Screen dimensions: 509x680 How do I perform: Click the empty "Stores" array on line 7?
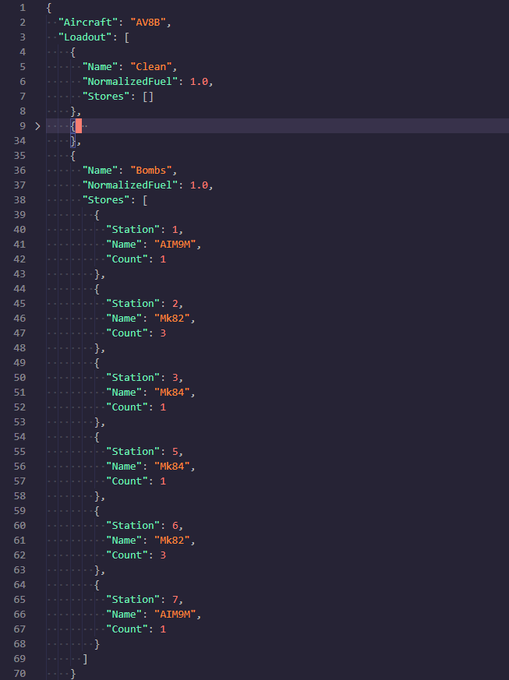(148, 96)
